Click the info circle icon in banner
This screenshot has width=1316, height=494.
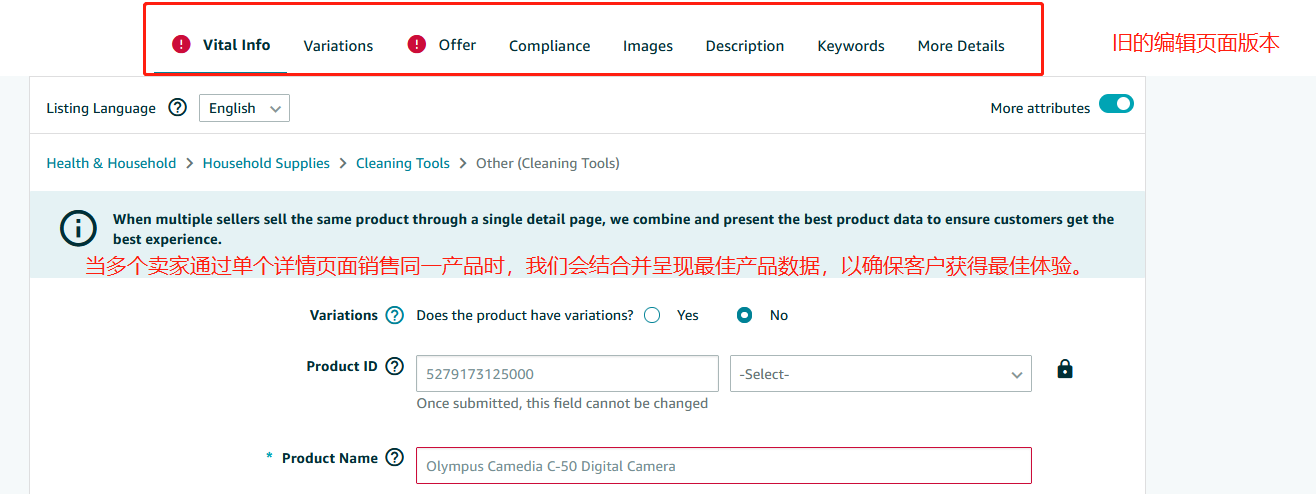point(78,229)
